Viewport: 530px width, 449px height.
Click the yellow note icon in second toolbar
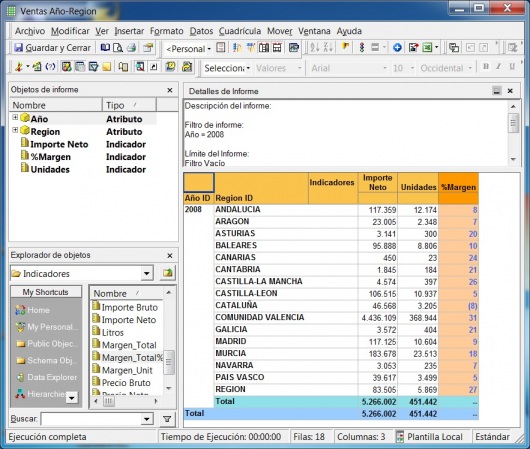(107, 67)
